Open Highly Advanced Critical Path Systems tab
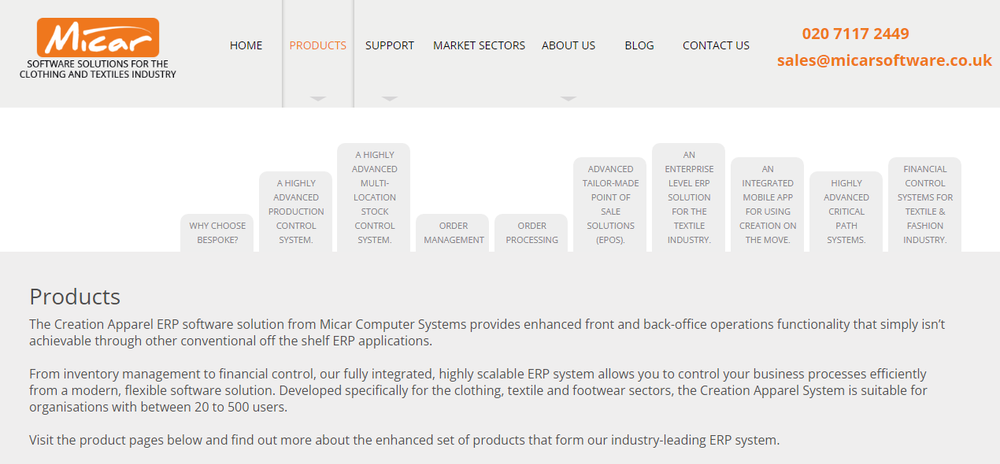 [846, 212]
